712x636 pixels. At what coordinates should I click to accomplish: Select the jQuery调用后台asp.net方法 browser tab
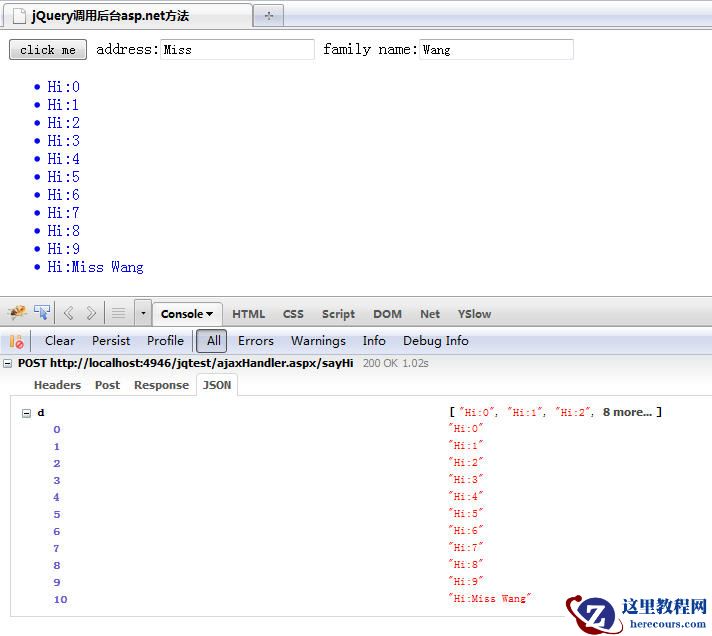(127, 16)
